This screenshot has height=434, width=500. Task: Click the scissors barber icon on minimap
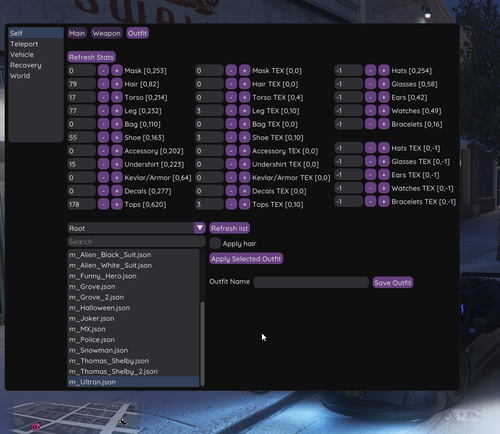click(x=122, y=422)
